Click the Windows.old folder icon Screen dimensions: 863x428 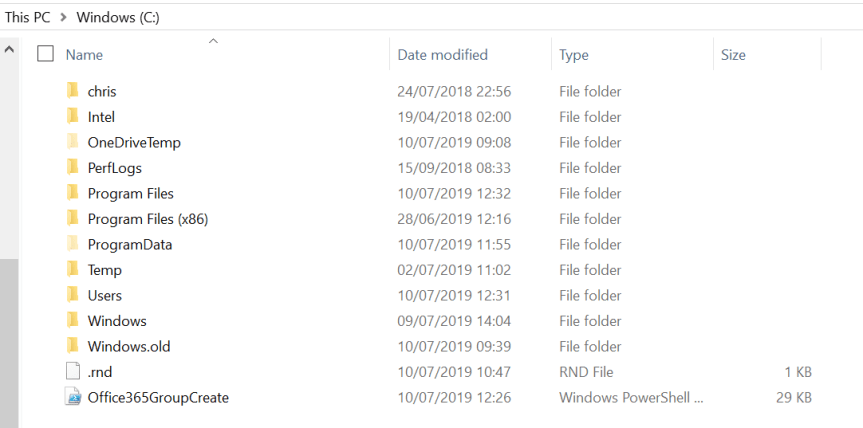72,346
